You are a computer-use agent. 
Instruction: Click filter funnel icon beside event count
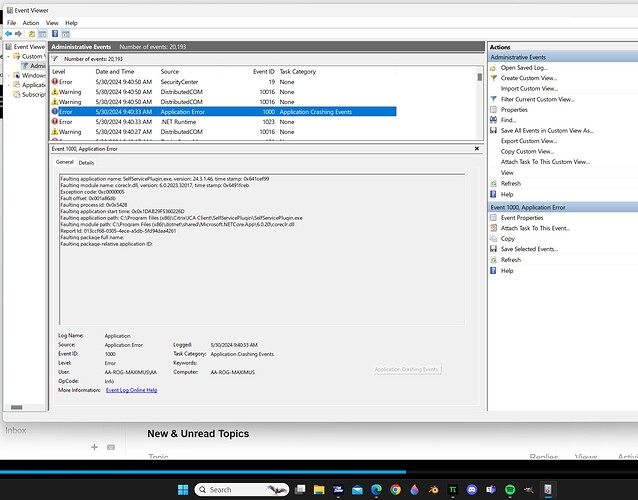[55, 59]
